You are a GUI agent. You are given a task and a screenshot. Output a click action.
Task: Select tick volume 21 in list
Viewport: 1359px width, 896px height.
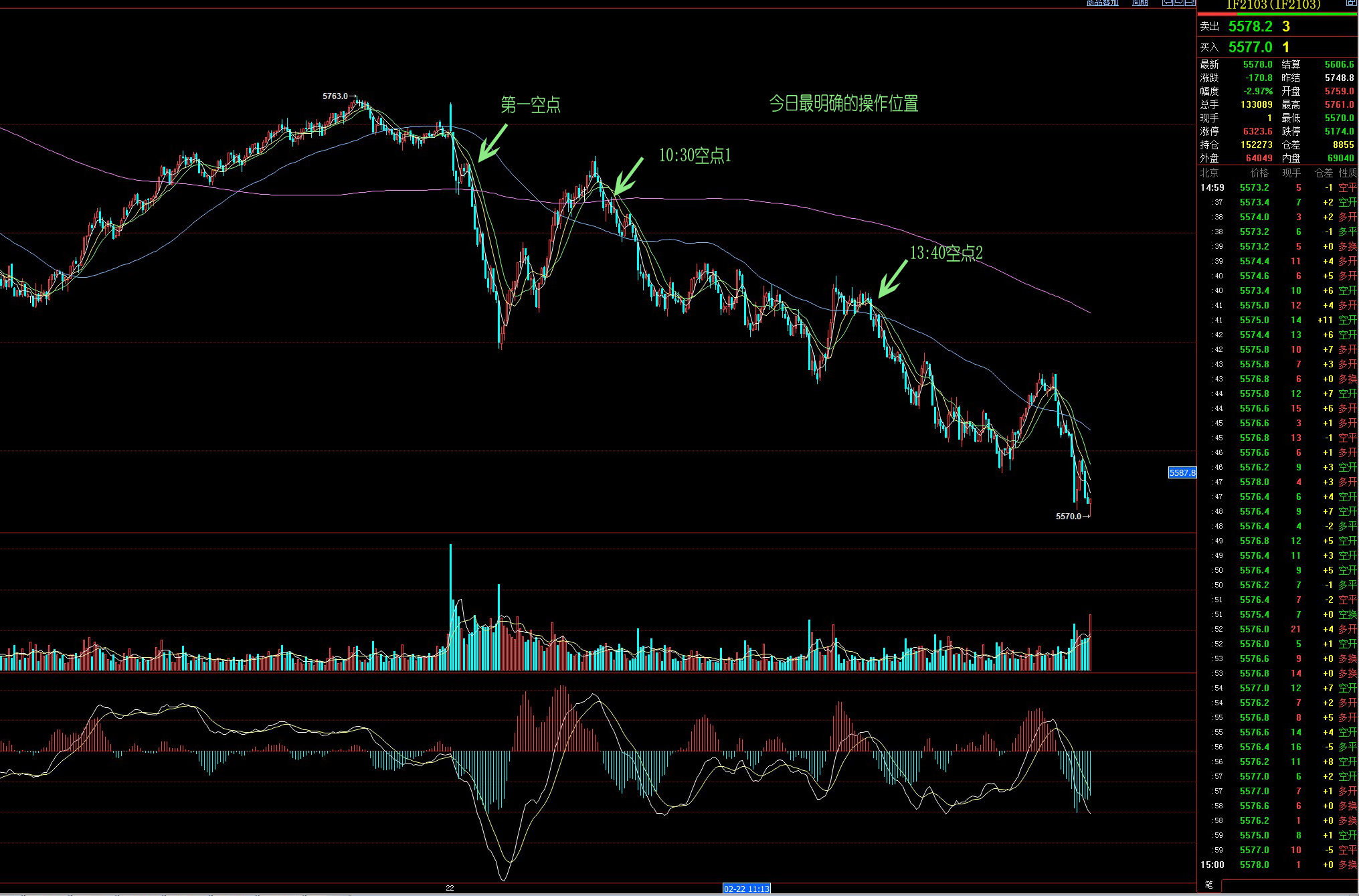click(x=1295, y=629)
